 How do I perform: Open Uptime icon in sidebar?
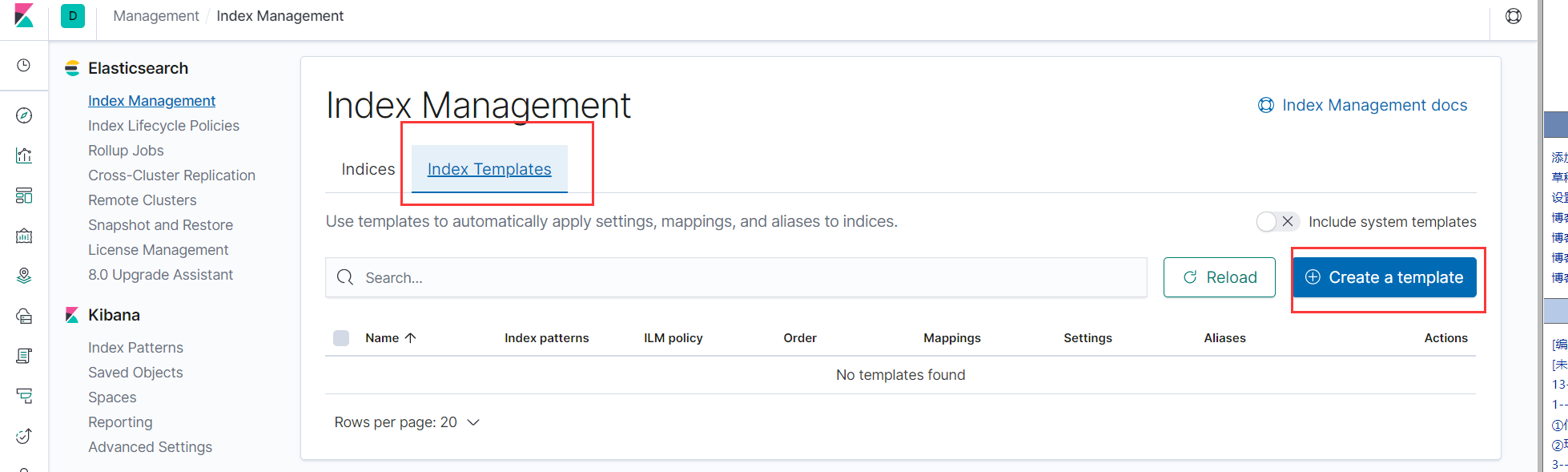click(x=24, y=436)
